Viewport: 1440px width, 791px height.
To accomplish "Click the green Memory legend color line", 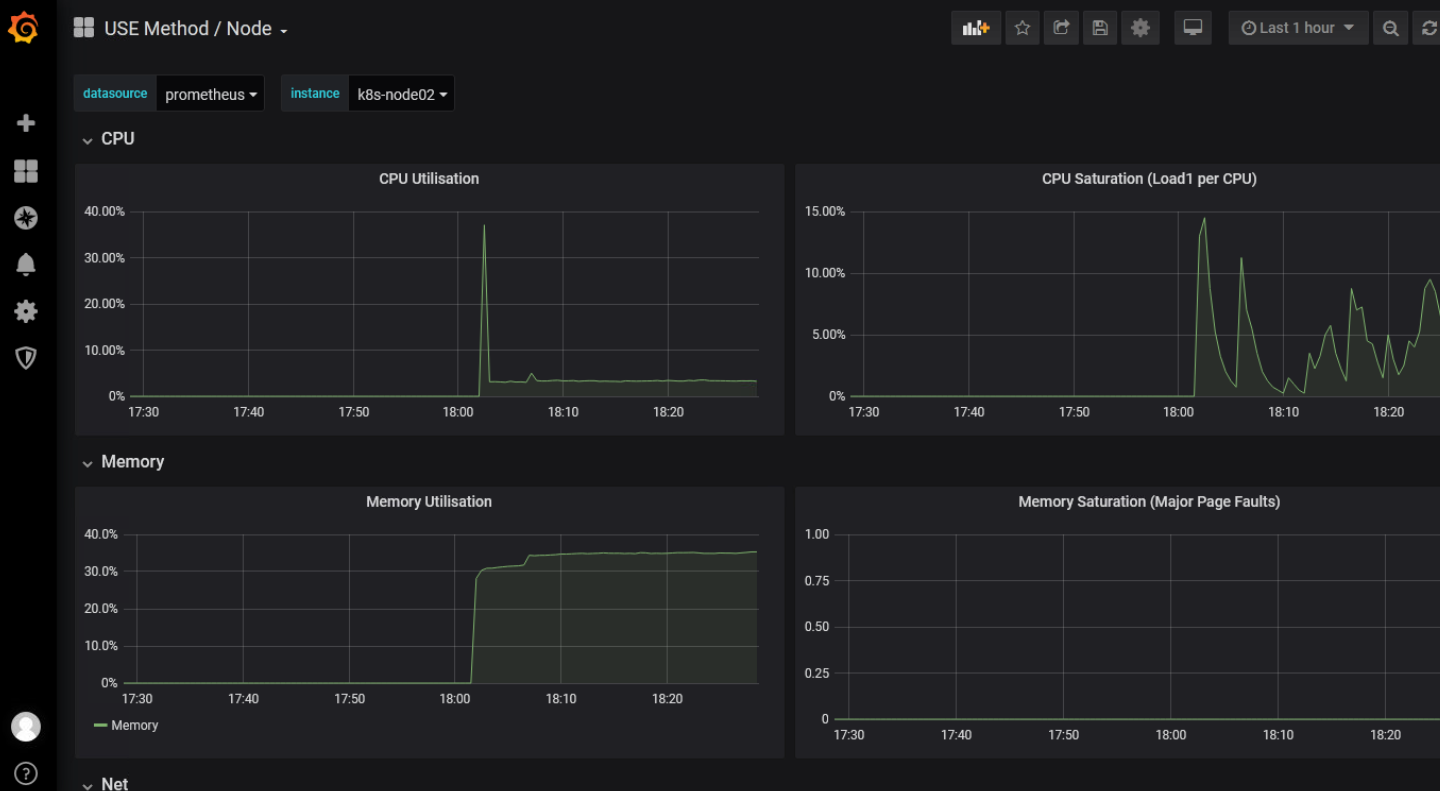I will click(100, 725).
